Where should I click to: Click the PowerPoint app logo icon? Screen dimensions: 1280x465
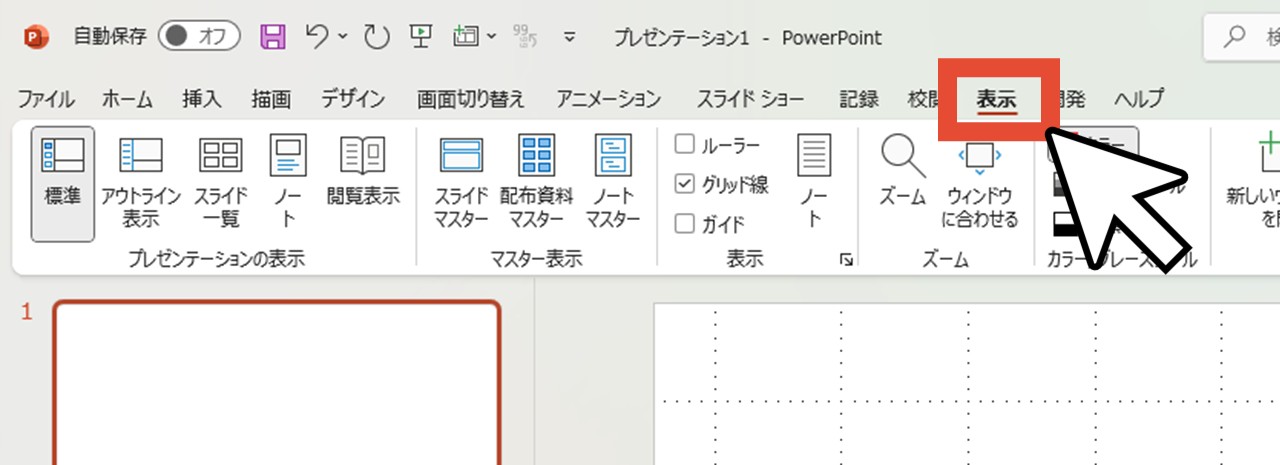pyautogui.click(x=36, y=37)
